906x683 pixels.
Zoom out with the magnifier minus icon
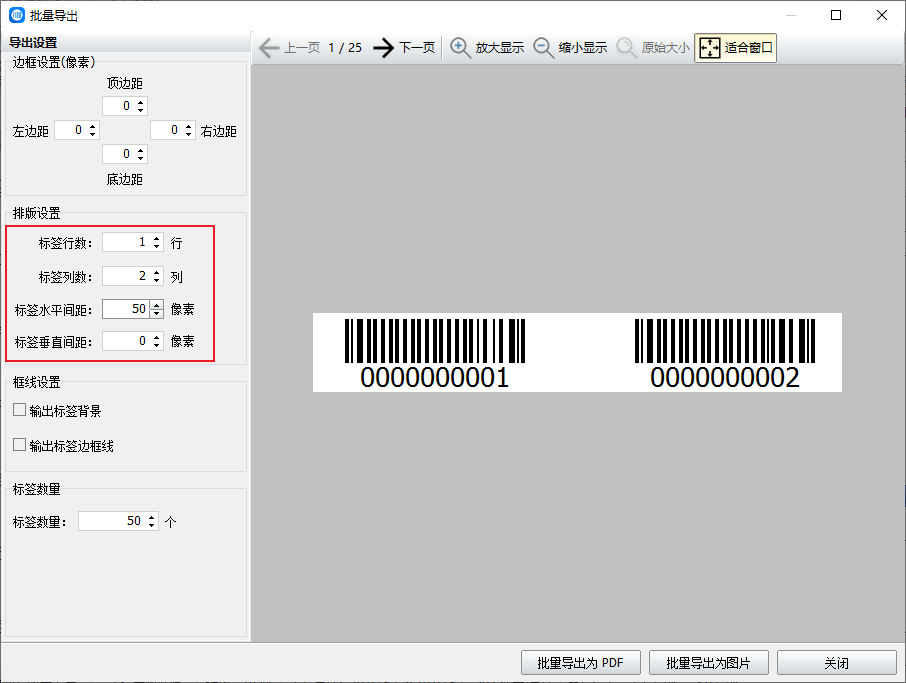pos(544,48)
